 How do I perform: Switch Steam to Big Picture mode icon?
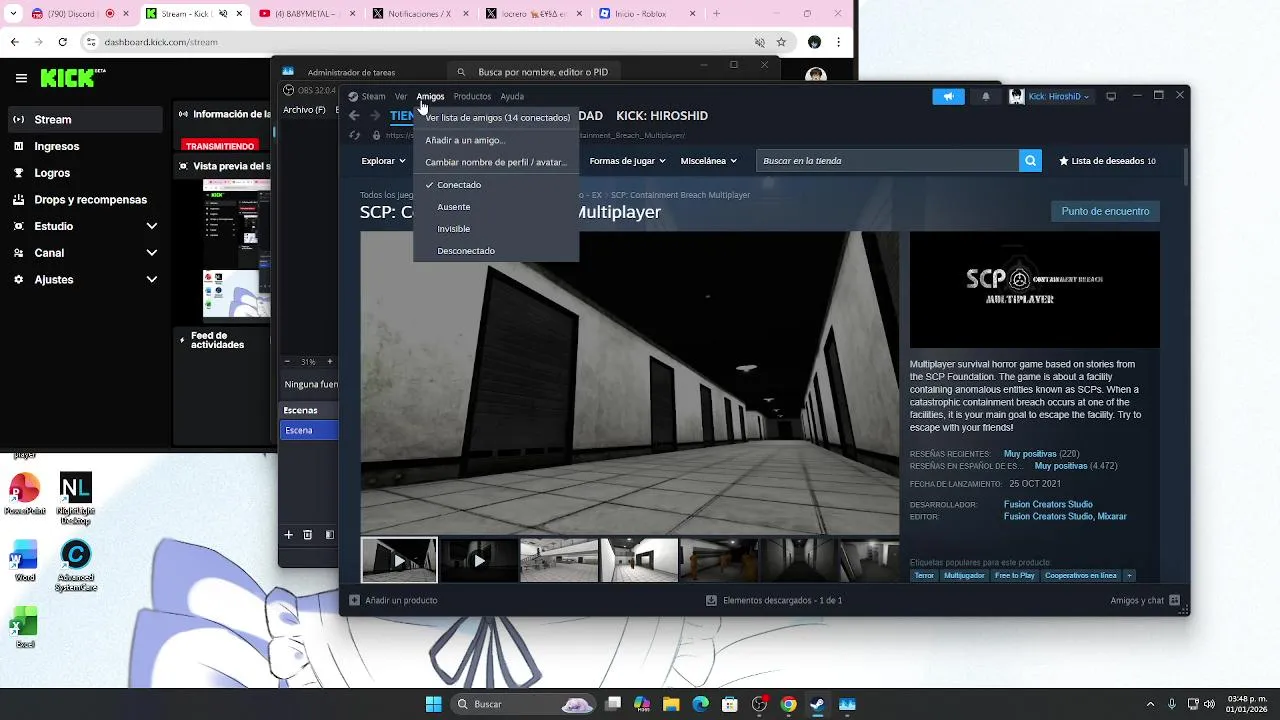coord(1111,96)
